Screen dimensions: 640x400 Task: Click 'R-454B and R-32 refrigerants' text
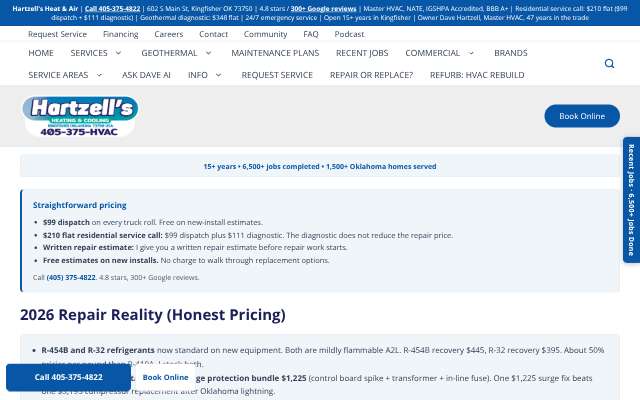coord(98,350)
